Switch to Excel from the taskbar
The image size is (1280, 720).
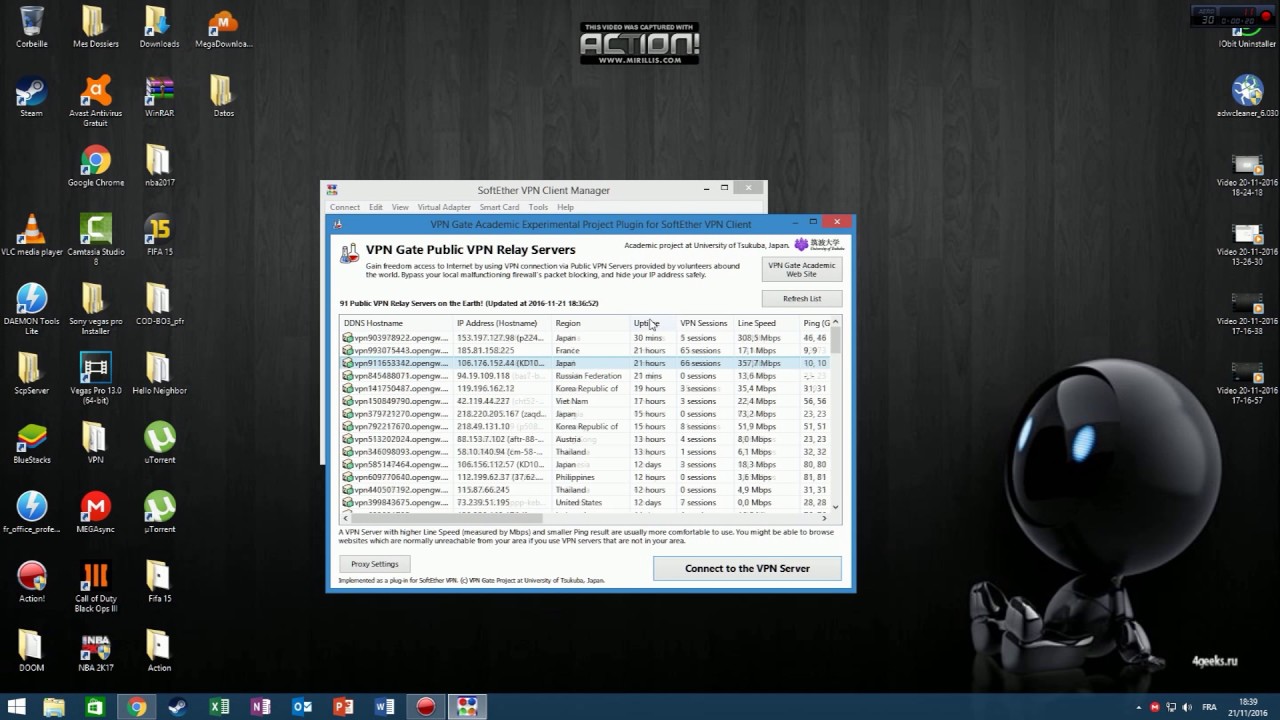point(219,707)
